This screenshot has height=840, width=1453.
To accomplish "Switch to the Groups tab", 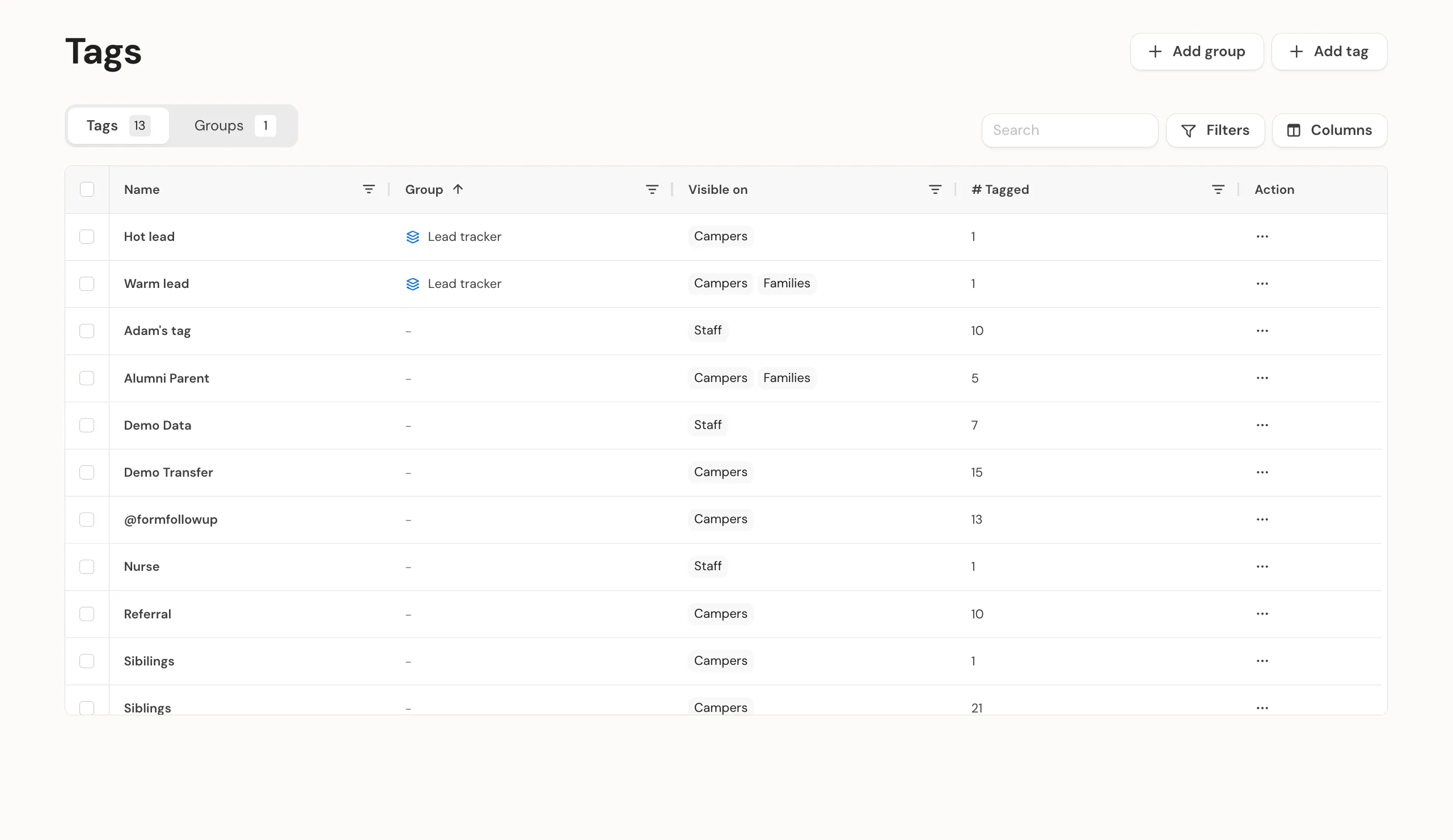I will click(234, 126).
